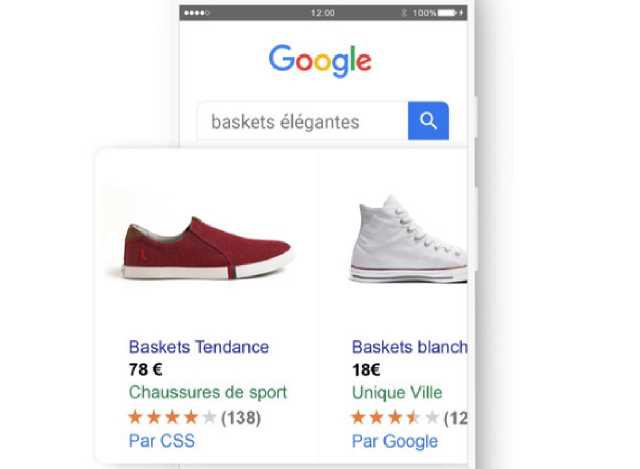Tap the signal strength dots indicator
Screen dimensions: 640x469
(x=197, y=13)
